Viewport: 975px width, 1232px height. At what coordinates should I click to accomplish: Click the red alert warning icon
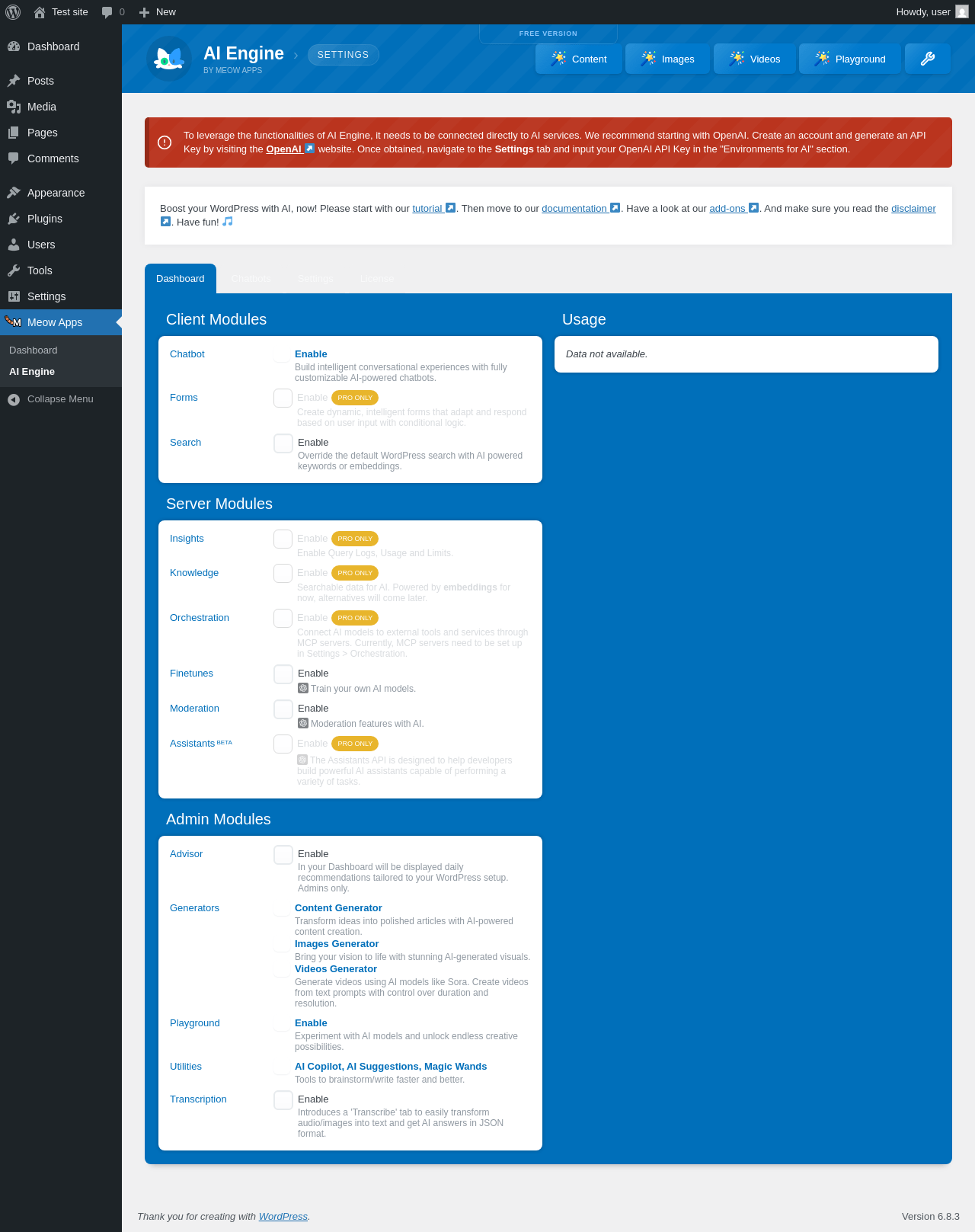pyautogui.click(x=165, y=142)
